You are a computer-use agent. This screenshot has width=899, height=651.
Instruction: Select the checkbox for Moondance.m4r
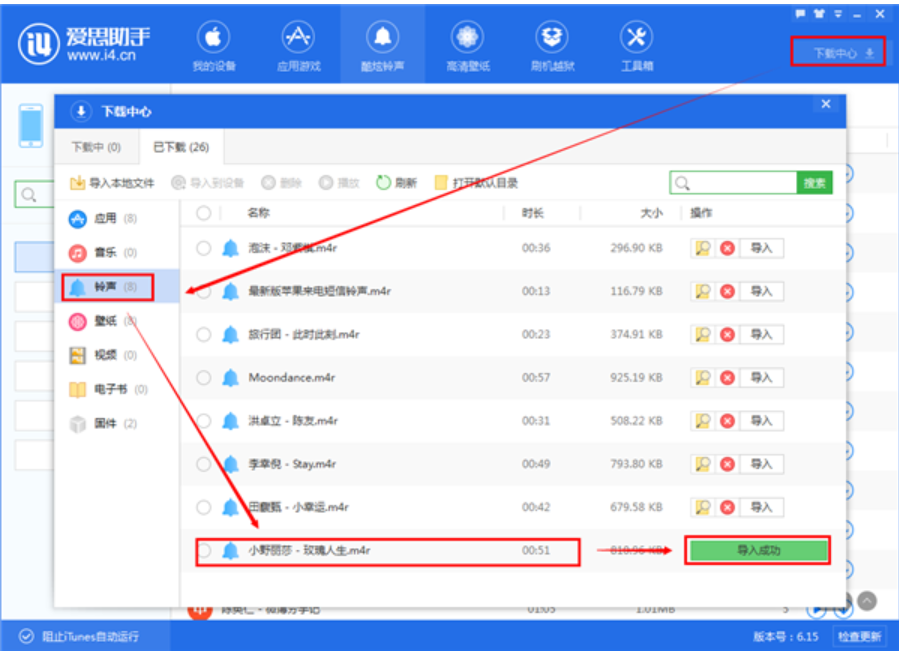(x=204, y=377)
